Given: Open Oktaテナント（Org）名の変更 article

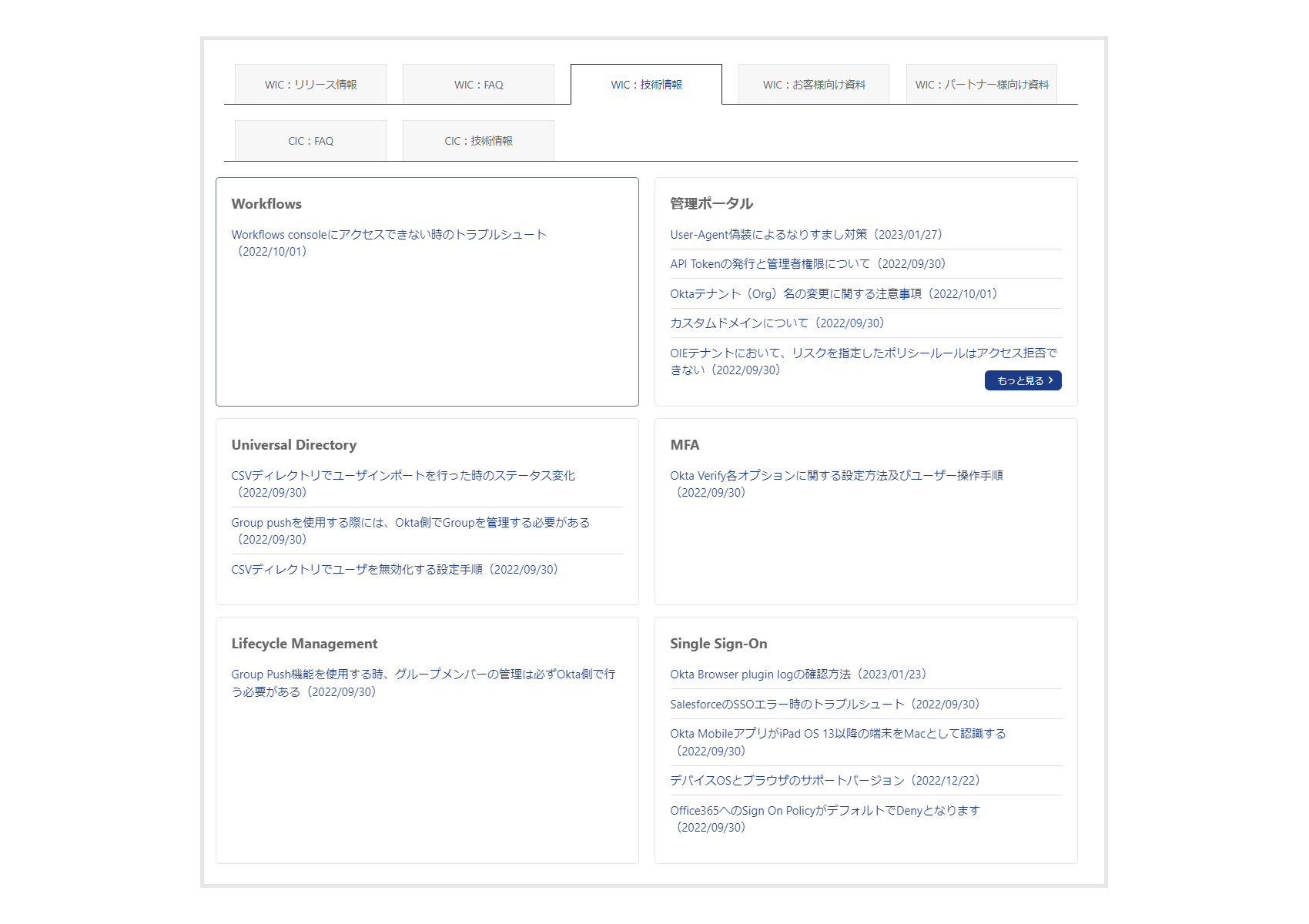Looking at the screenshot, I should (833, 294).
